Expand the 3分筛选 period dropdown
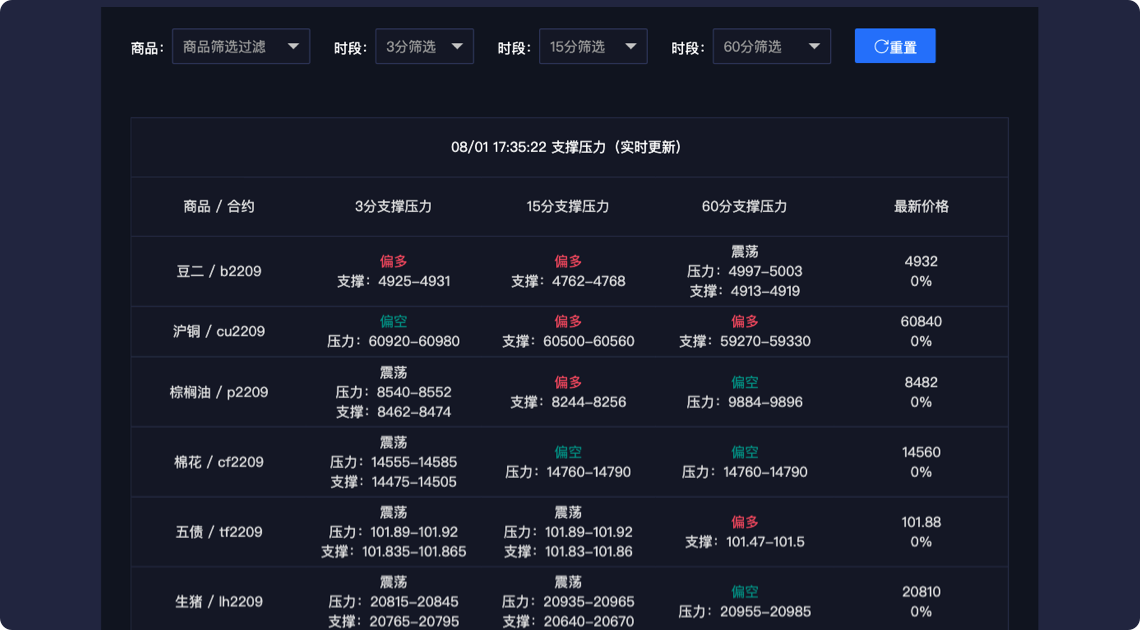 423,46
